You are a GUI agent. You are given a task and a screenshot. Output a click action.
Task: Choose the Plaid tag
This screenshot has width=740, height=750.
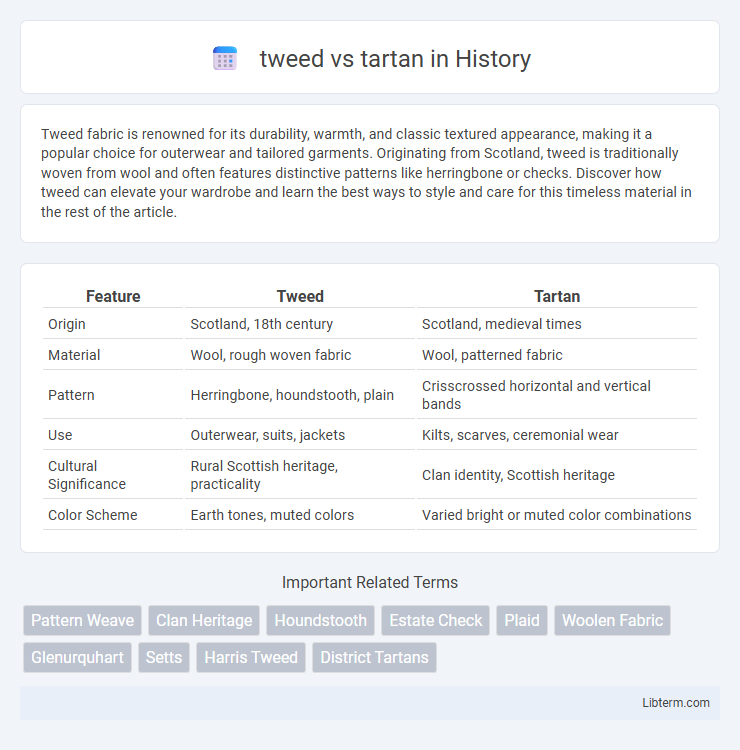[522, 620]
